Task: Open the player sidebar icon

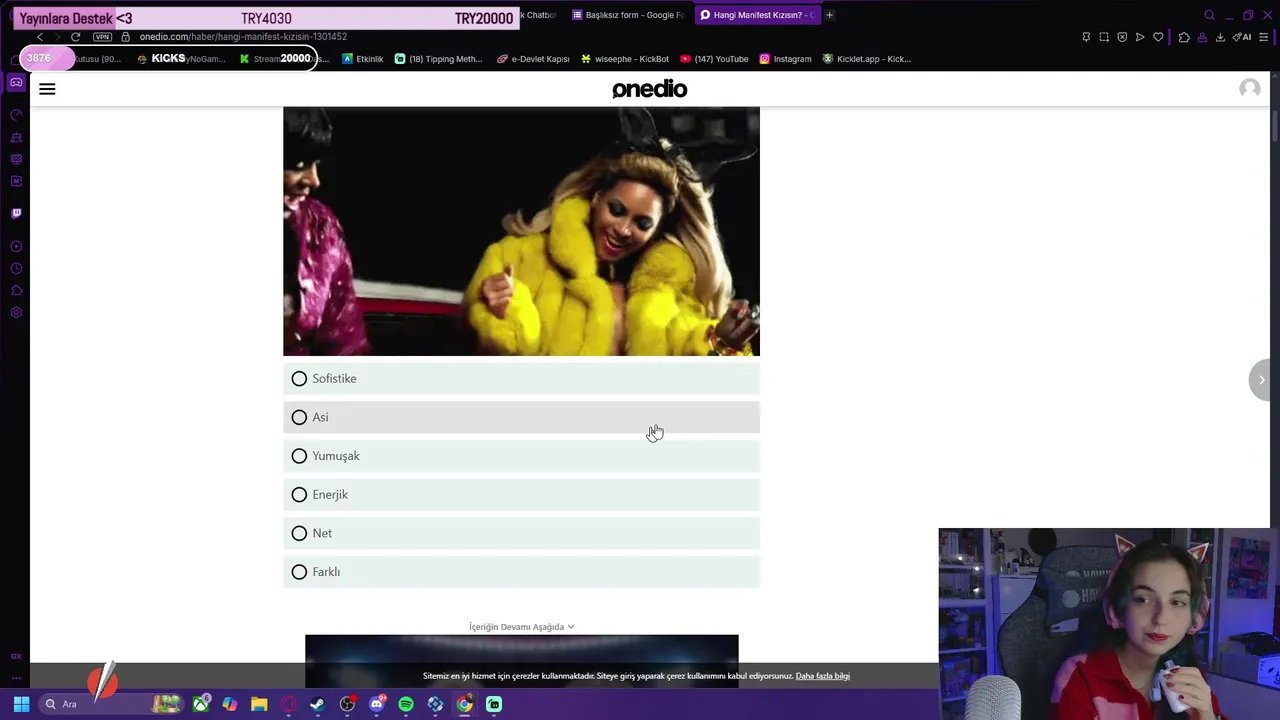Action: (16, 246)
